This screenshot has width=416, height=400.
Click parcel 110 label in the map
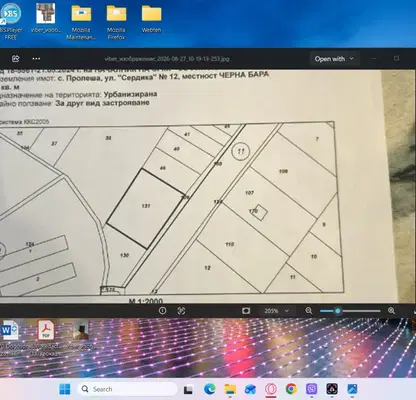(229, 244)
